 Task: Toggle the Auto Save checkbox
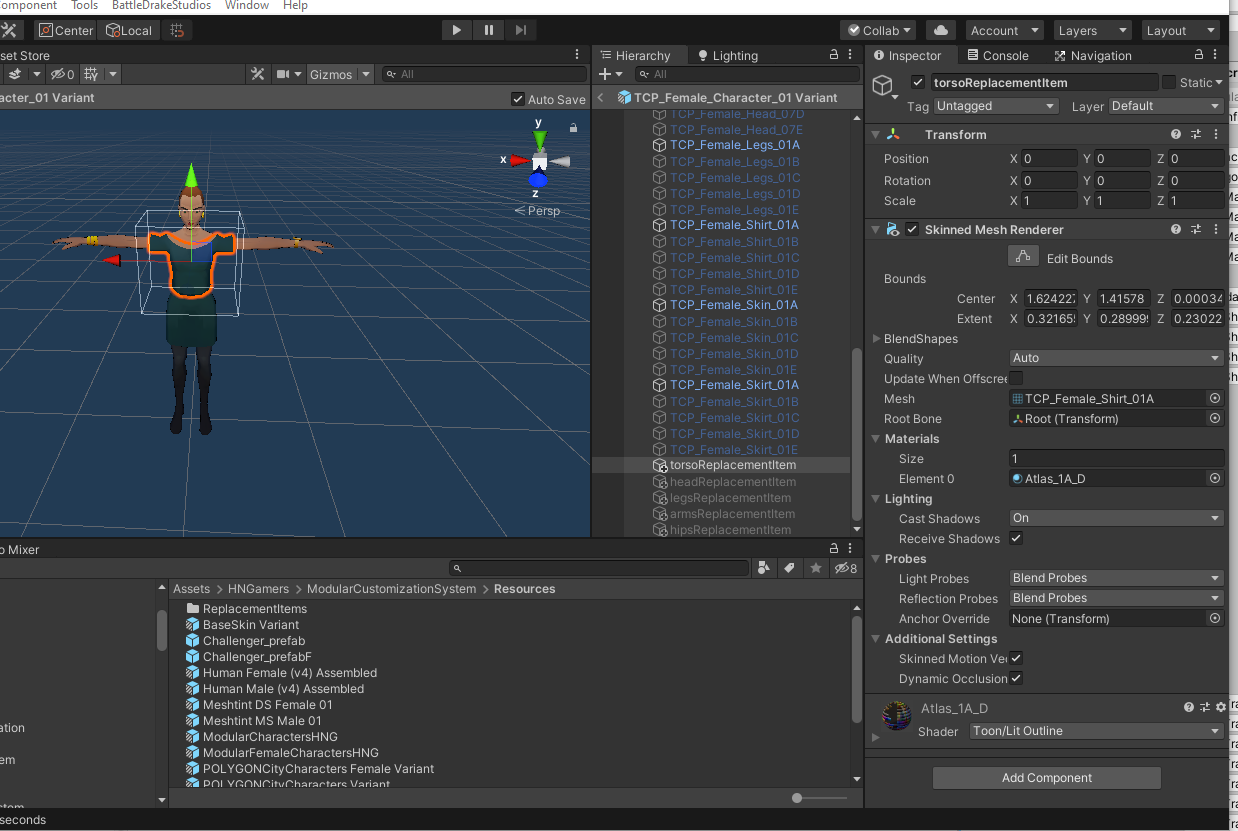(x=517, y=99)
